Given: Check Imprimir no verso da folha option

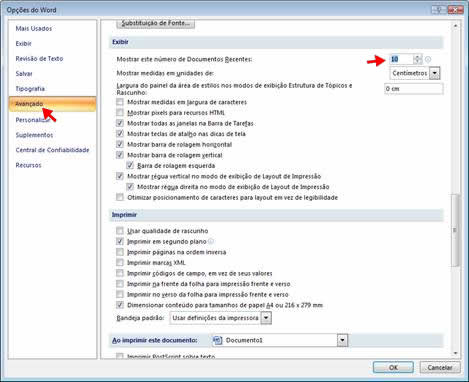Looking at the screenshot, I should 120,294.
